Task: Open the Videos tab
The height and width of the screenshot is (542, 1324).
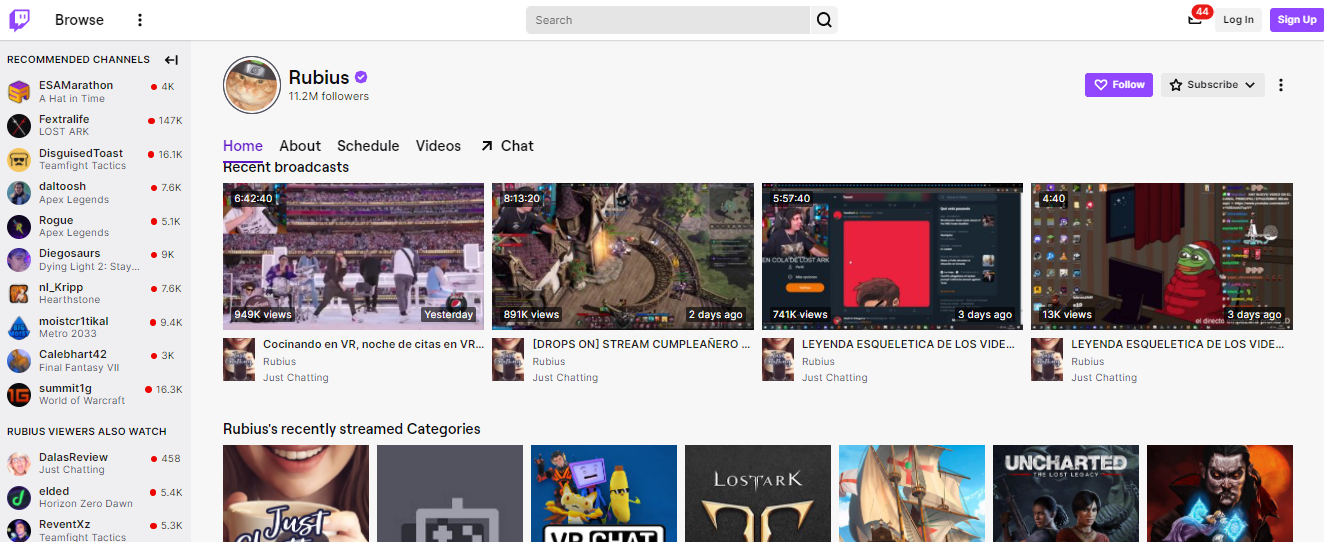Action: [438, 146]
